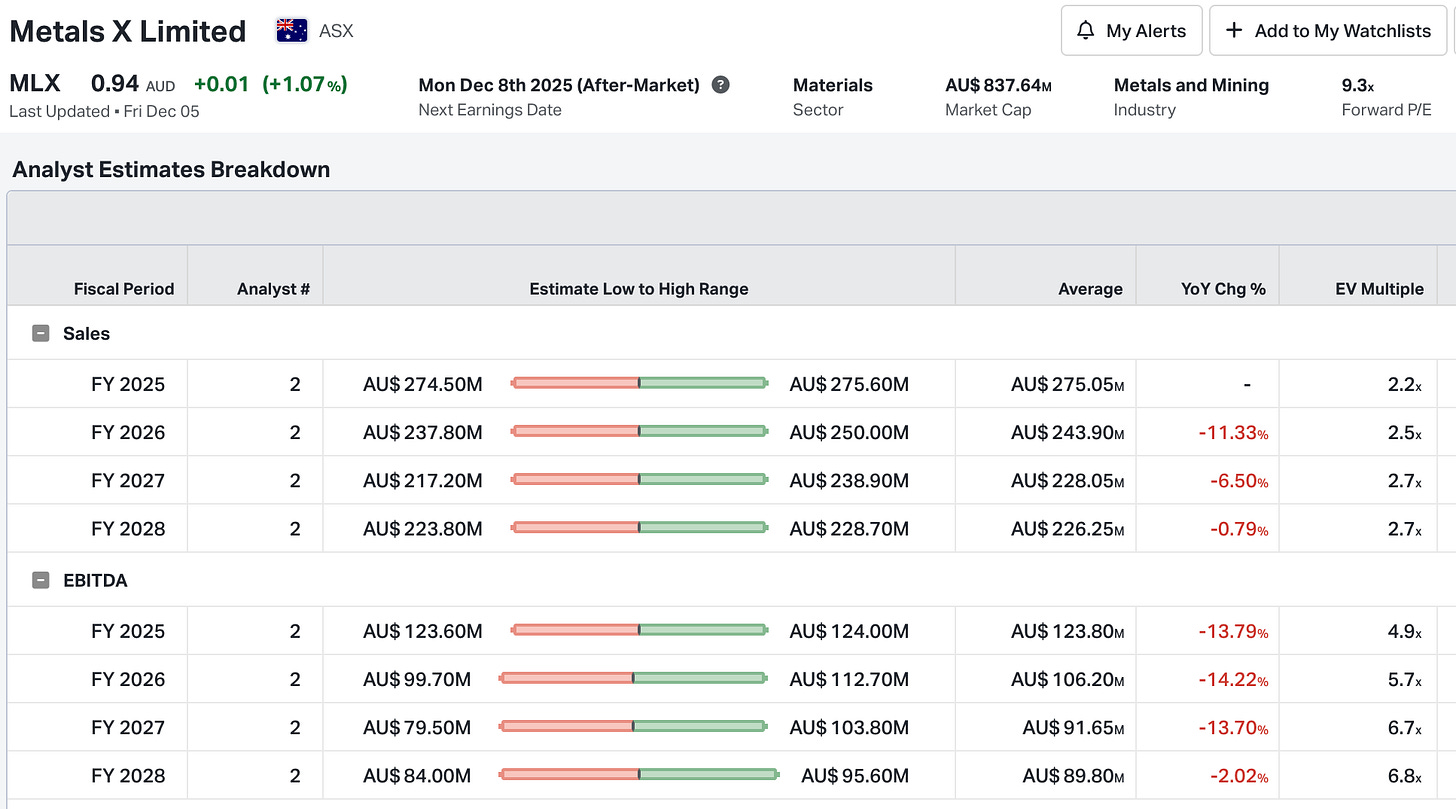This screenshot has height=809, width=1456.
Task: Click the Analyst # column header
Action: pos(273,289)
